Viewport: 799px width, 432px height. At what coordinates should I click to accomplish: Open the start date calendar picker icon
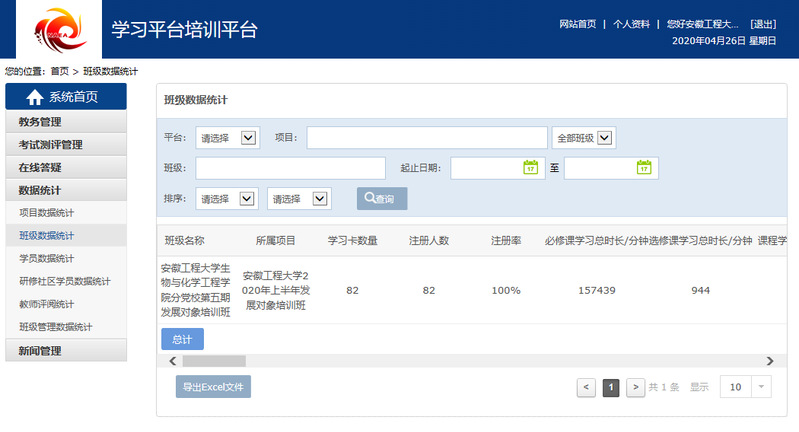(531, 168)
